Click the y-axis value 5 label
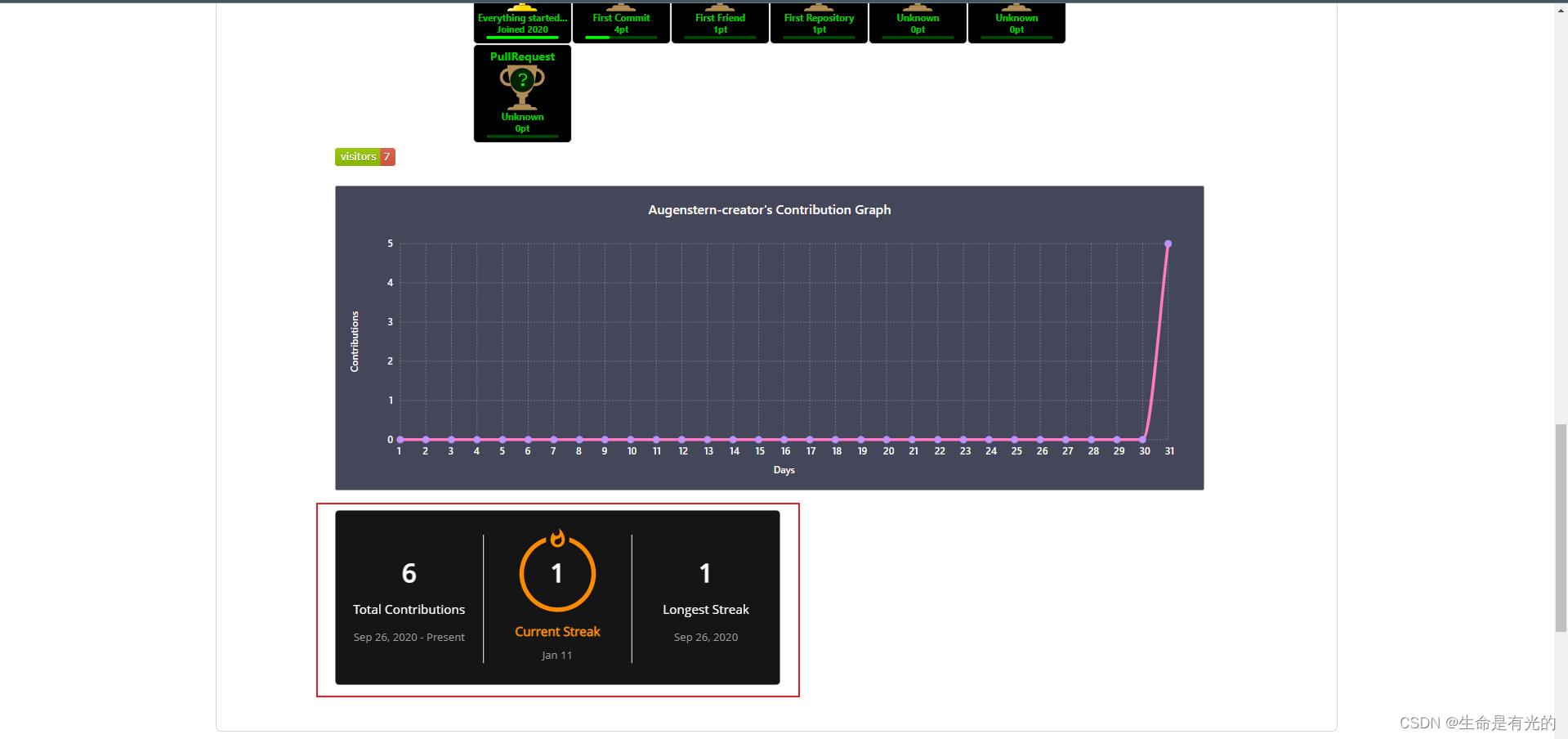This screenshot has width=1568, height=739. coord(390,244)
